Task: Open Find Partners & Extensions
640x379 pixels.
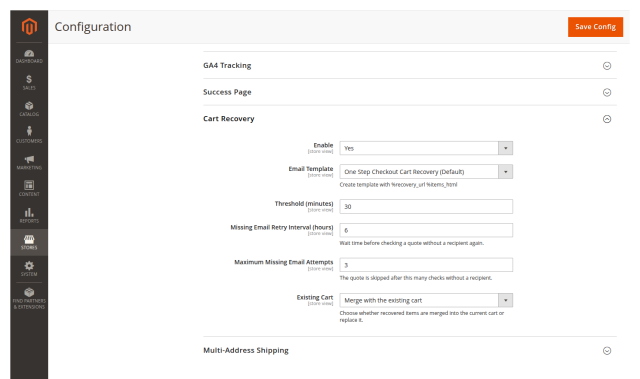Action: (29, 299)
